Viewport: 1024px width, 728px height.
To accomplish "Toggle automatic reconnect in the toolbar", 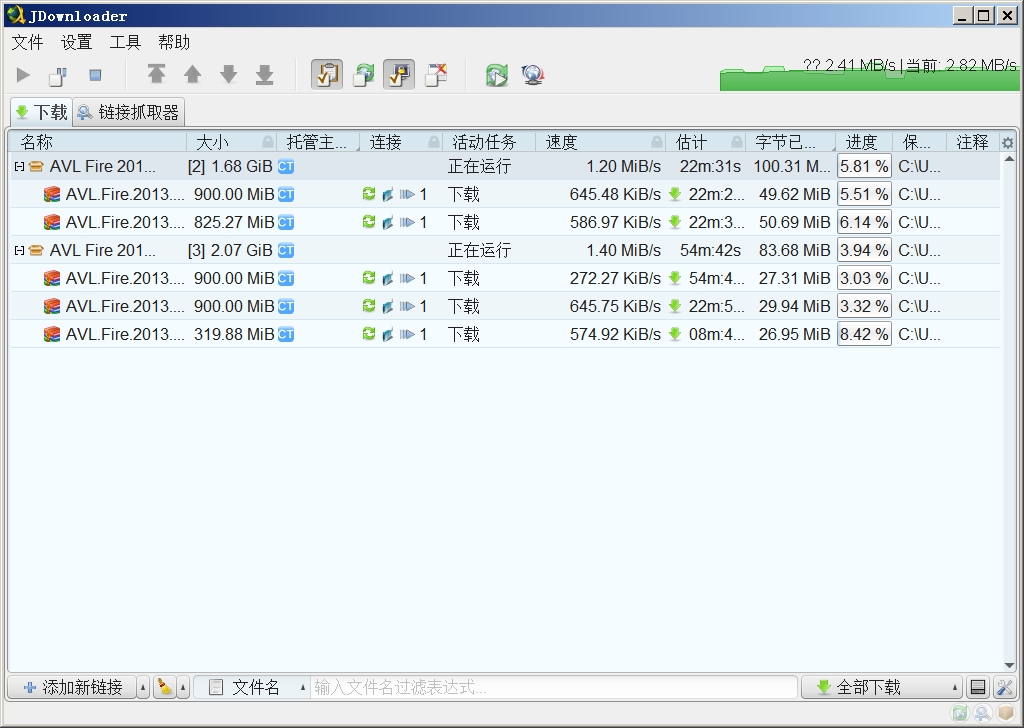I will [x=364, y=74].
